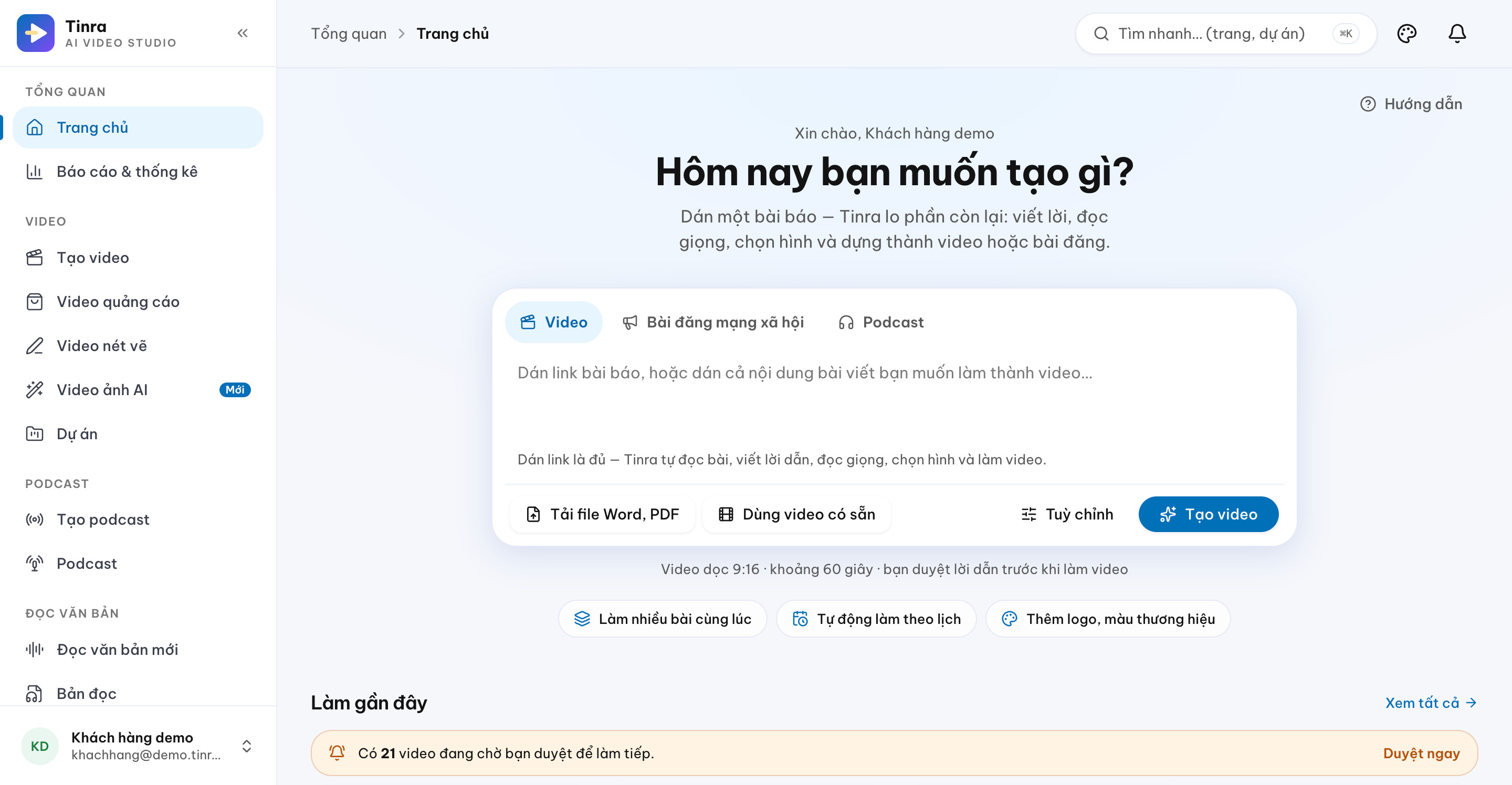1512x785 pixels.
Task: Click Tải file Word, PDF button
Action: (602, 515)
